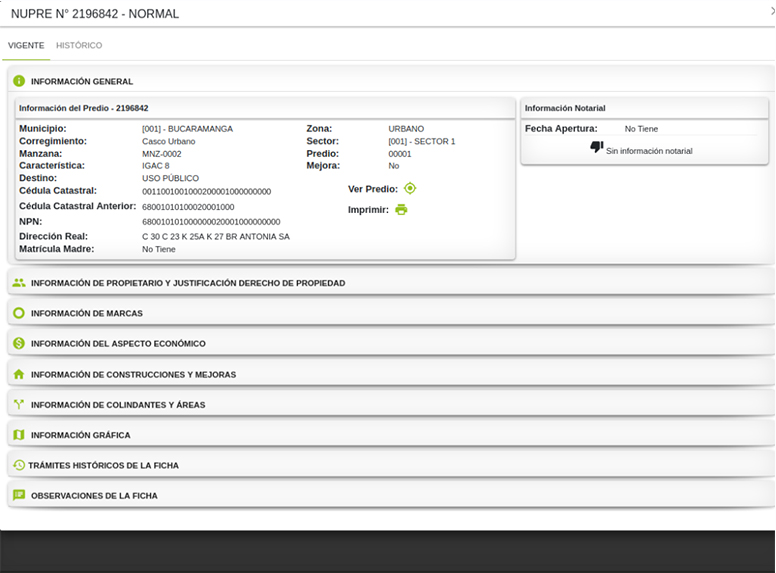Expand OBSERVACIONES DE LA FICHA section
This screenshot has height=573, width=776.
pos(391,495)
